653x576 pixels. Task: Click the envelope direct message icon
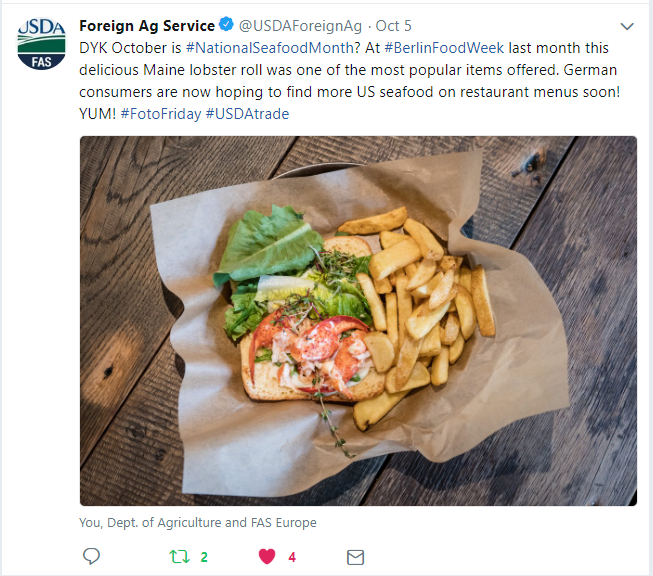coord(355,557)
